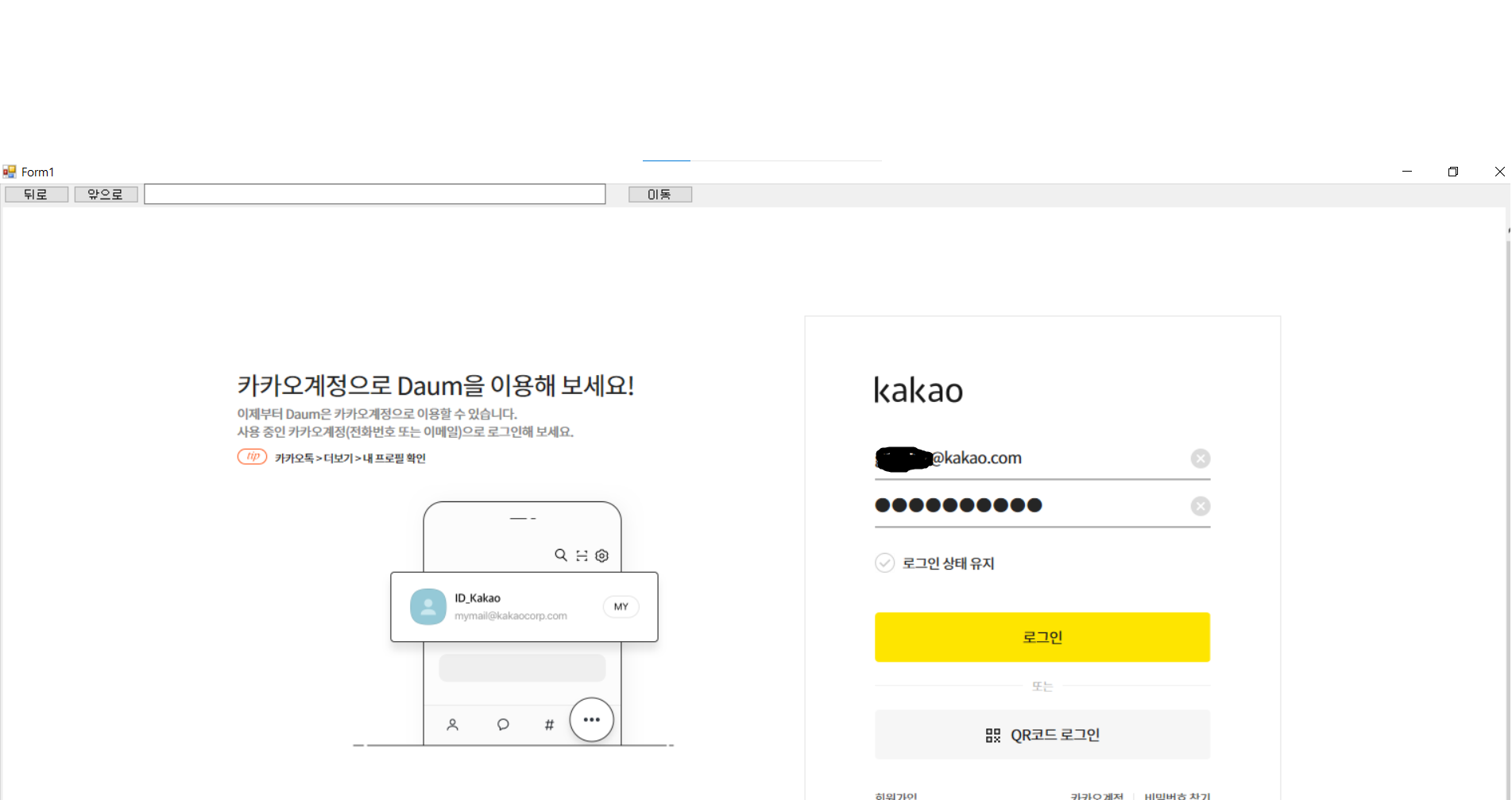Restore the Form1 window size

tap(1453, 172)
